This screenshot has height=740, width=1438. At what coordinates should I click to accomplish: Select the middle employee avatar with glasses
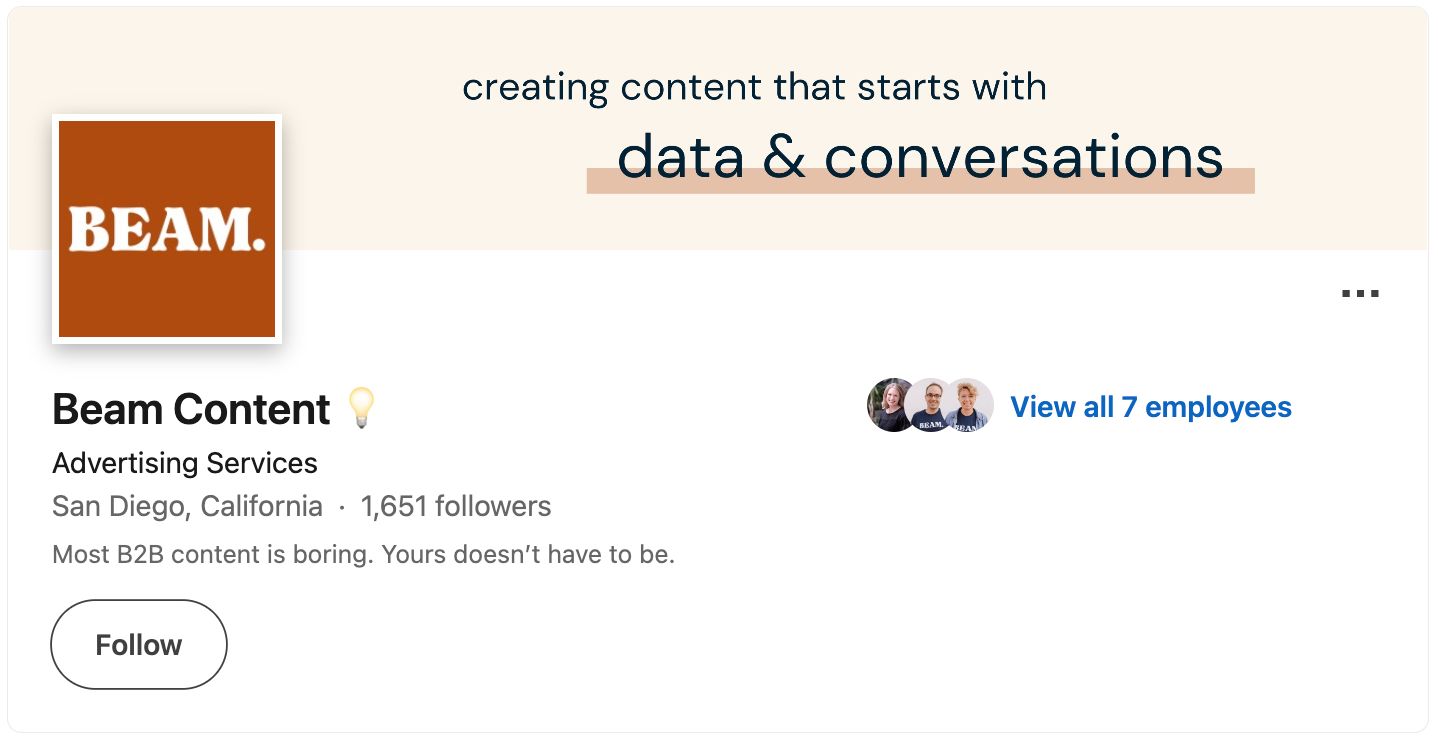[930, 405]
